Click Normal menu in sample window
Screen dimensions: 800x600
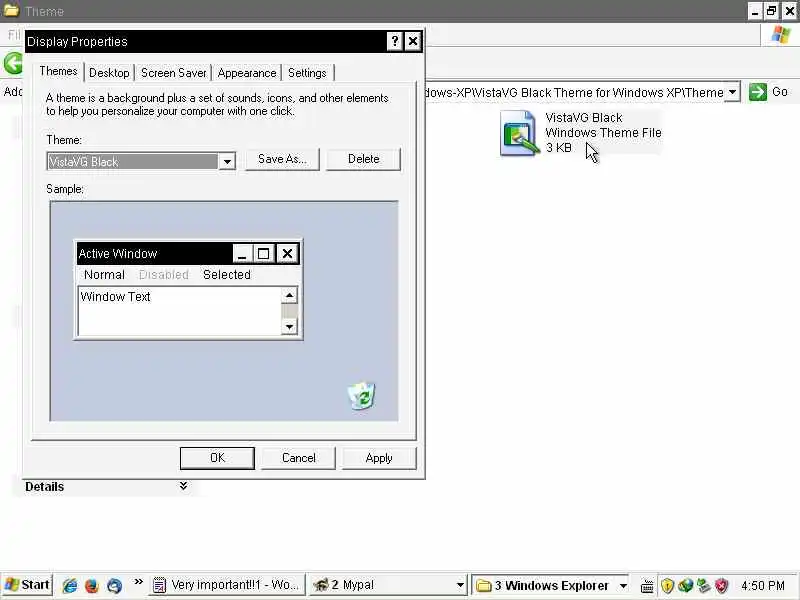104,274
